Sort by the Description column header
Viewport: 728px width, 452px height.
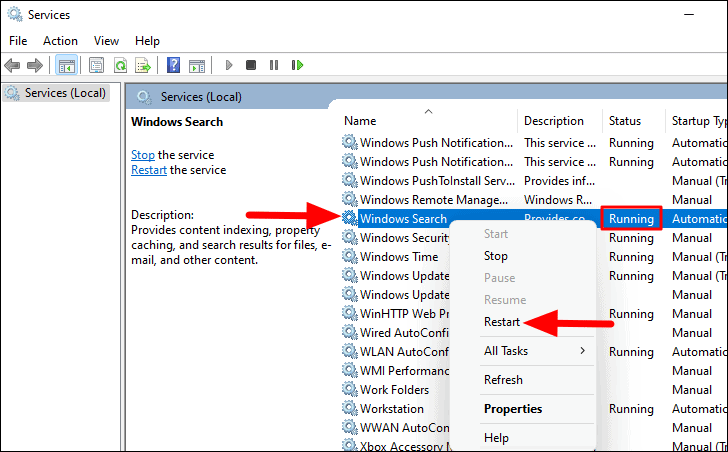point(554,121)
